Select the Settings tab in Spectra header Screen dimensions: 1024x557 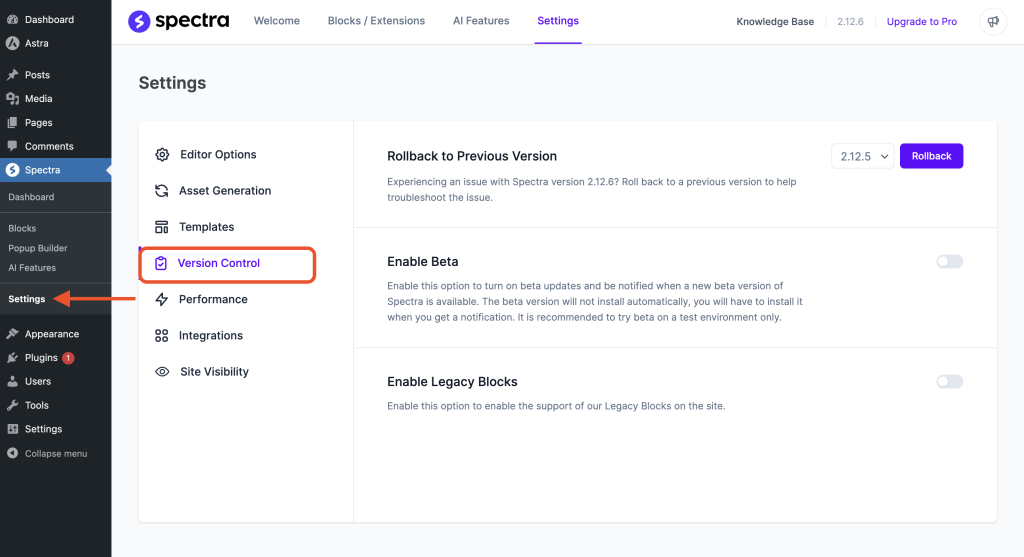(x=558, y=21)
